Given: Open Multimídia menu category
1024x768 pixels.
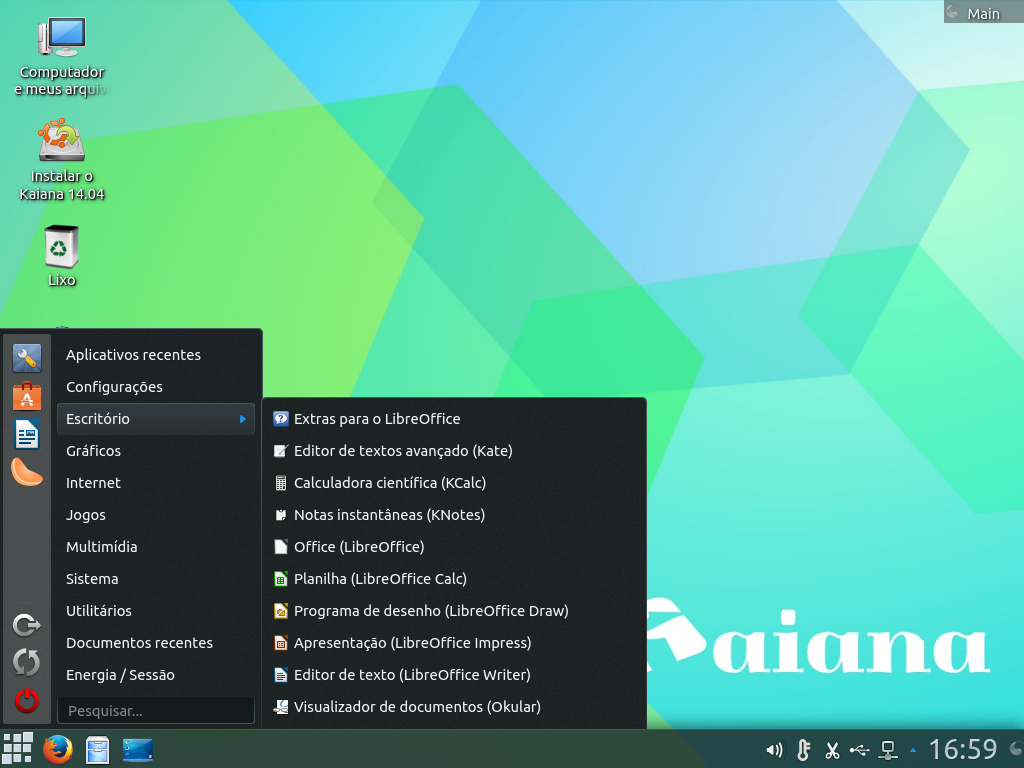Looking at the screenshot, I should tap(155, 547).
